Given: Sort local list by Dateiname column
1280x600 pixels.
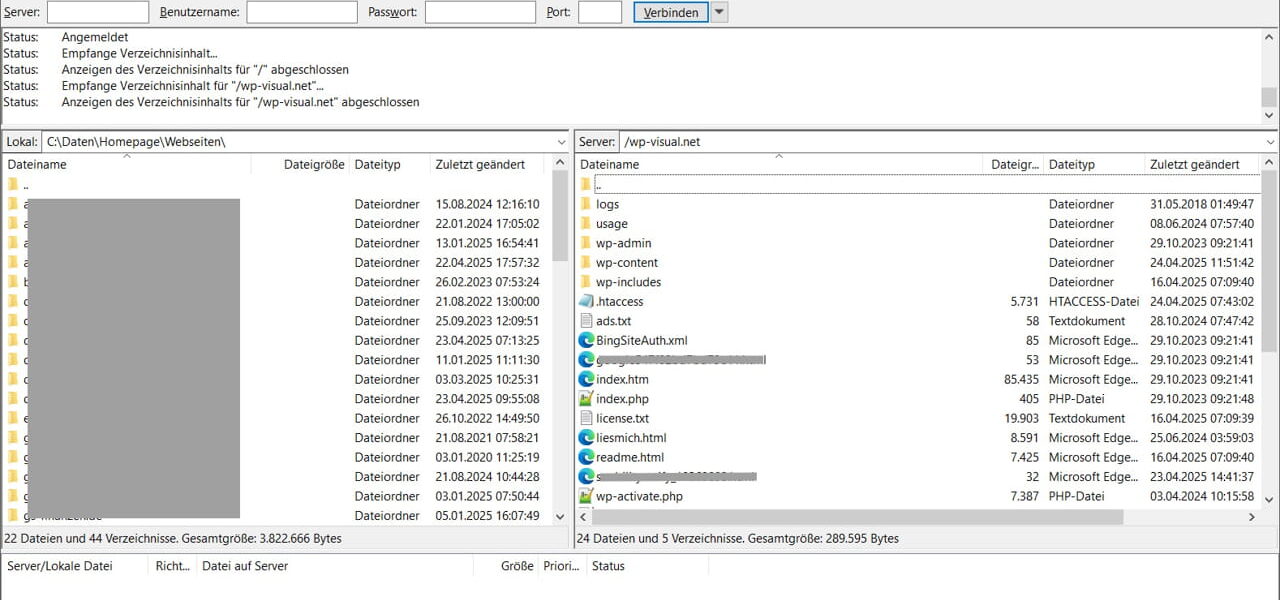Looking at the screenshot, I should click(x=127, y=164).
